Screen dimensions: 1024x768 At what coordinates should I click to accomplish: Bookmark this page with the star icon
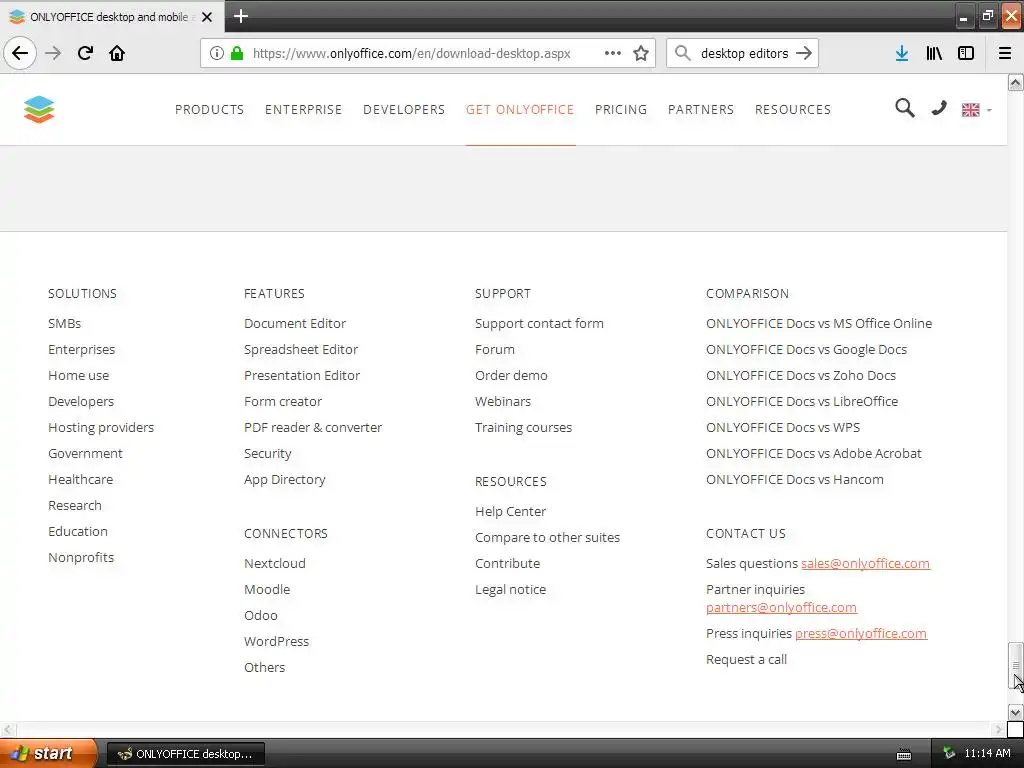pos(641,53)
